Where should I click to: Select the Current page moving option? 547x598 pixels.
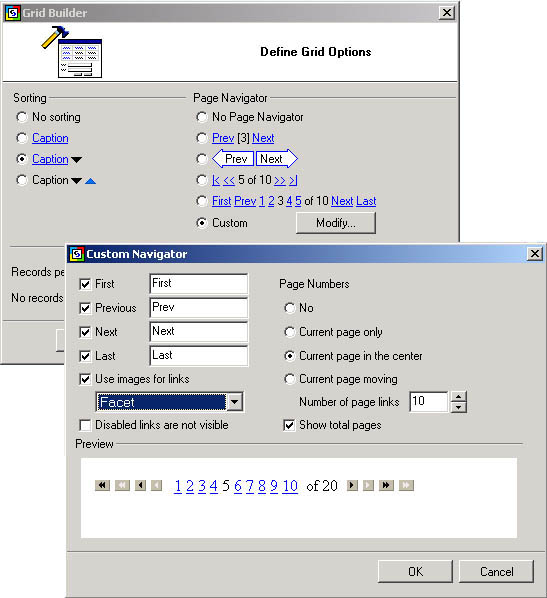tap(290, 379)
